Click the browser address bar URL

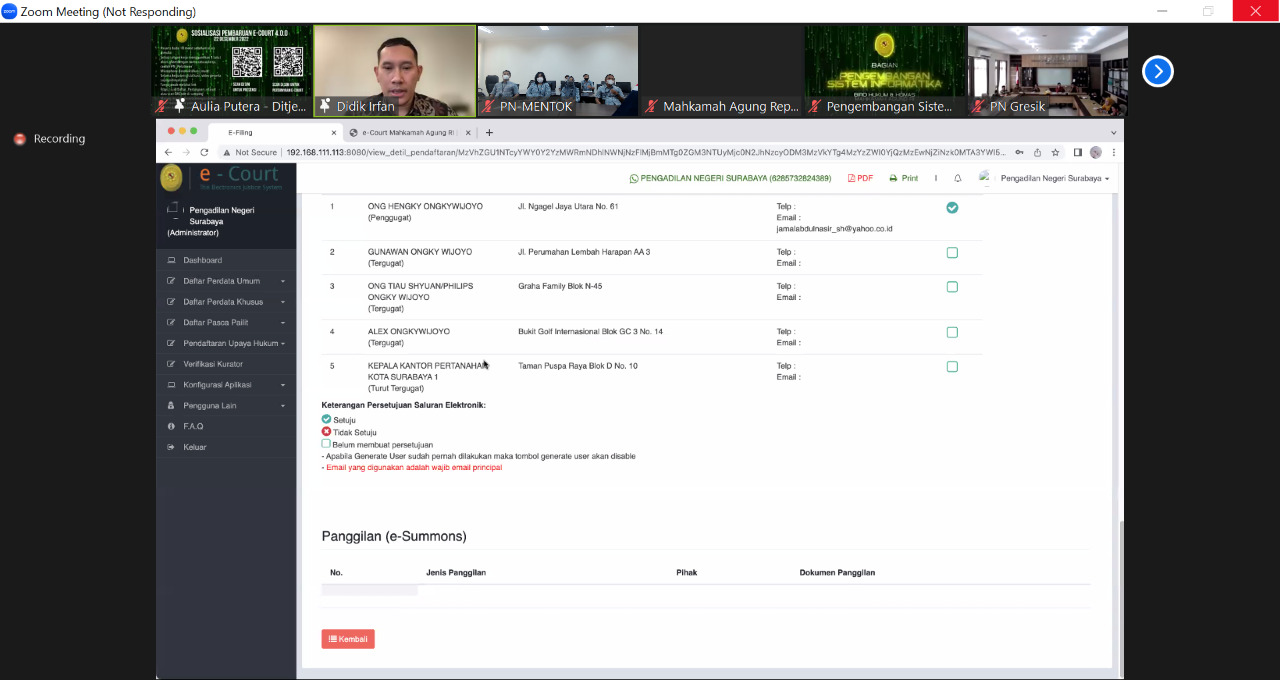[640, 152]
